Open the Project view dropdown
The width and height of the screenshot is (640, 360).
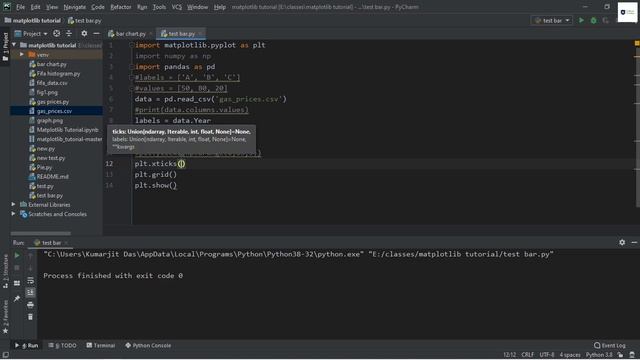31,33
